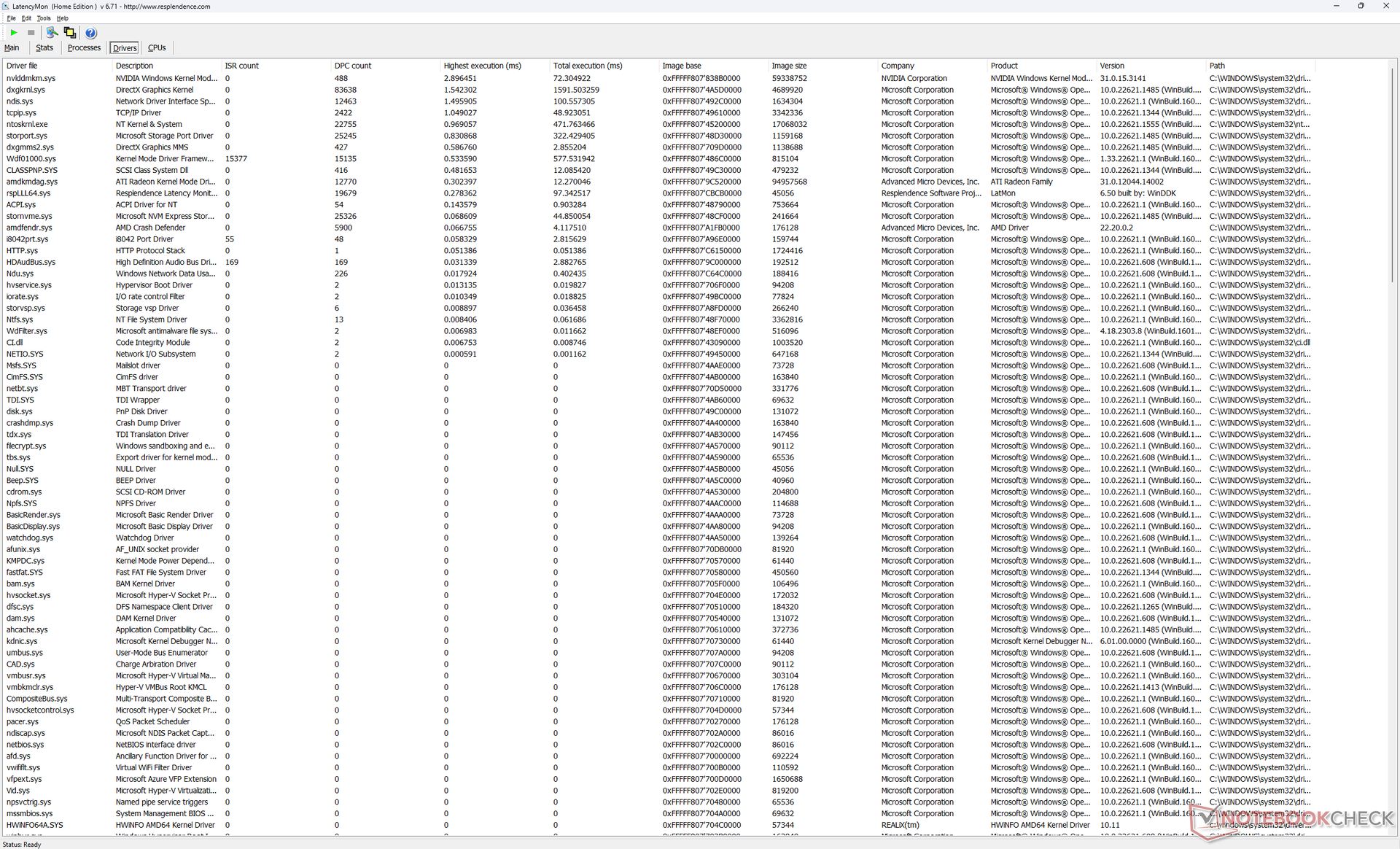Select the storport.sys driver row

tap(658, 136)
